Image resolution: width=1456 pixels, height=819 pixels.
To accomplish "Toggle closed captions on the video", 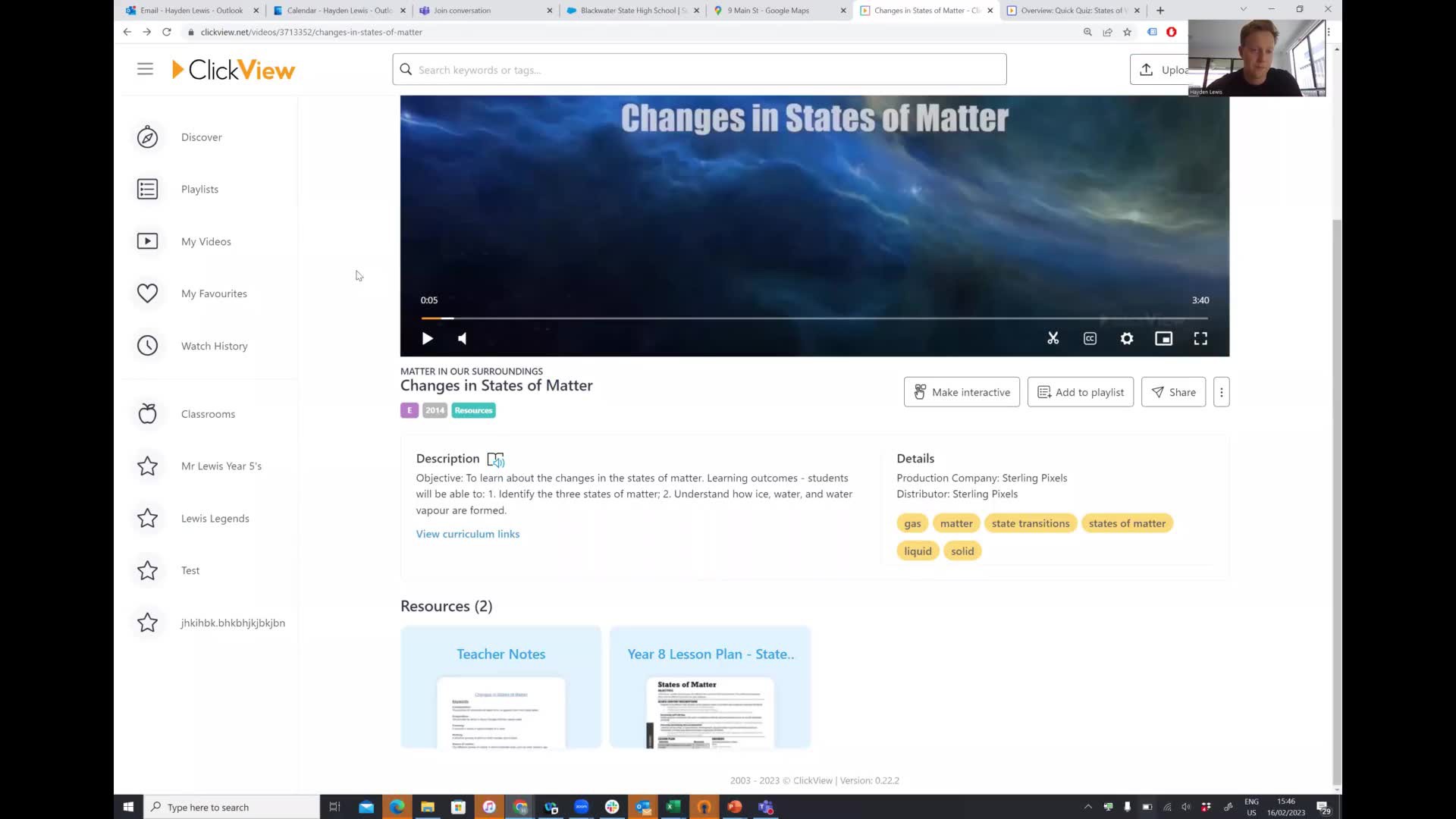I will 1090,338.
